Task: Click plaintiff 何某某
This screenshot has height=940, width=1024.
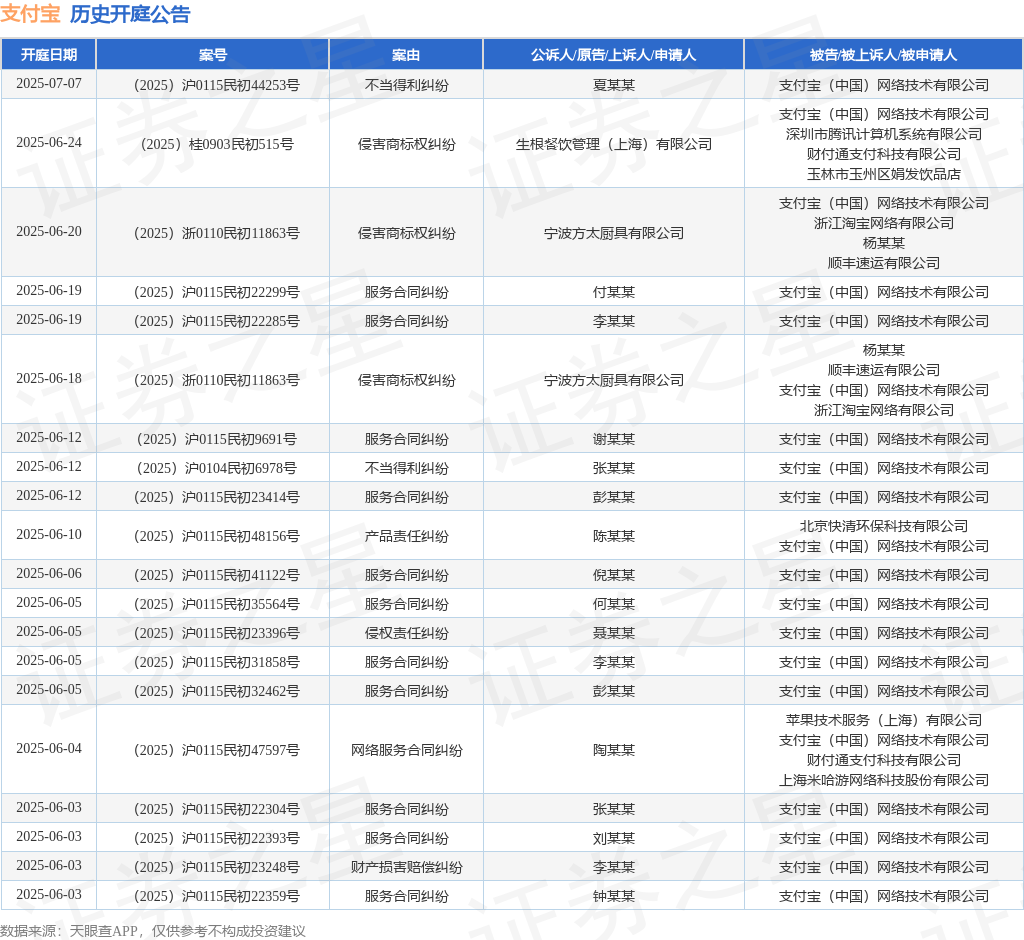Action: point(614,604)
